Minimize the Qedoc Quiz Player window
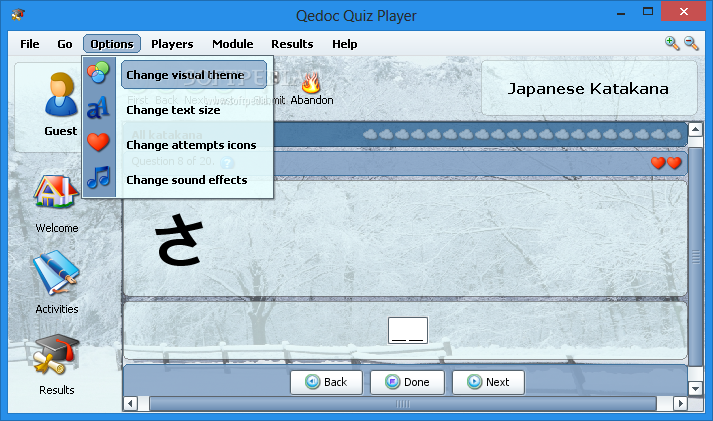This screenshot has height=421, width=713. coord(621,13)
